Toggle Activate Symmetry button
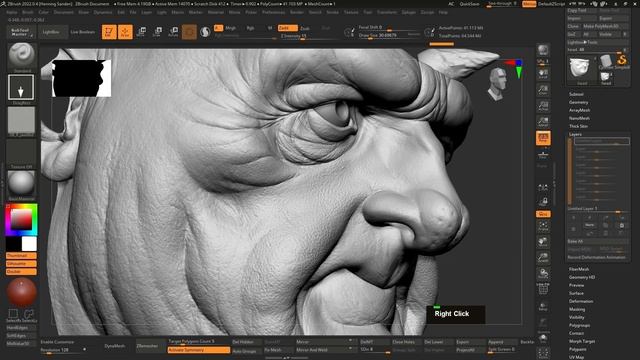This screenshot has height=360, width=640. click(x=199, y=350)
